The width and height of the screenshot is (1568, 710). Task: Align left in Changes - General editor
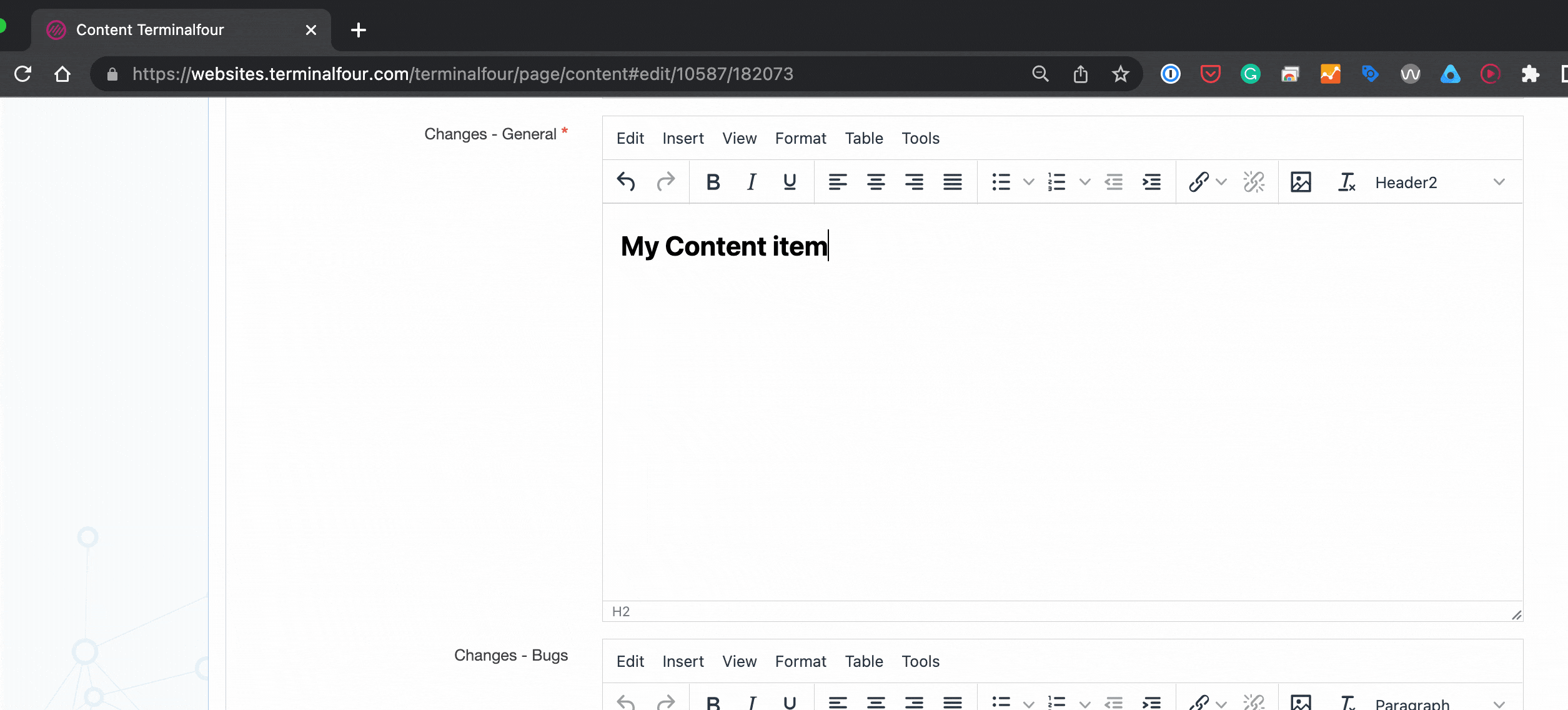click(838, 182)
